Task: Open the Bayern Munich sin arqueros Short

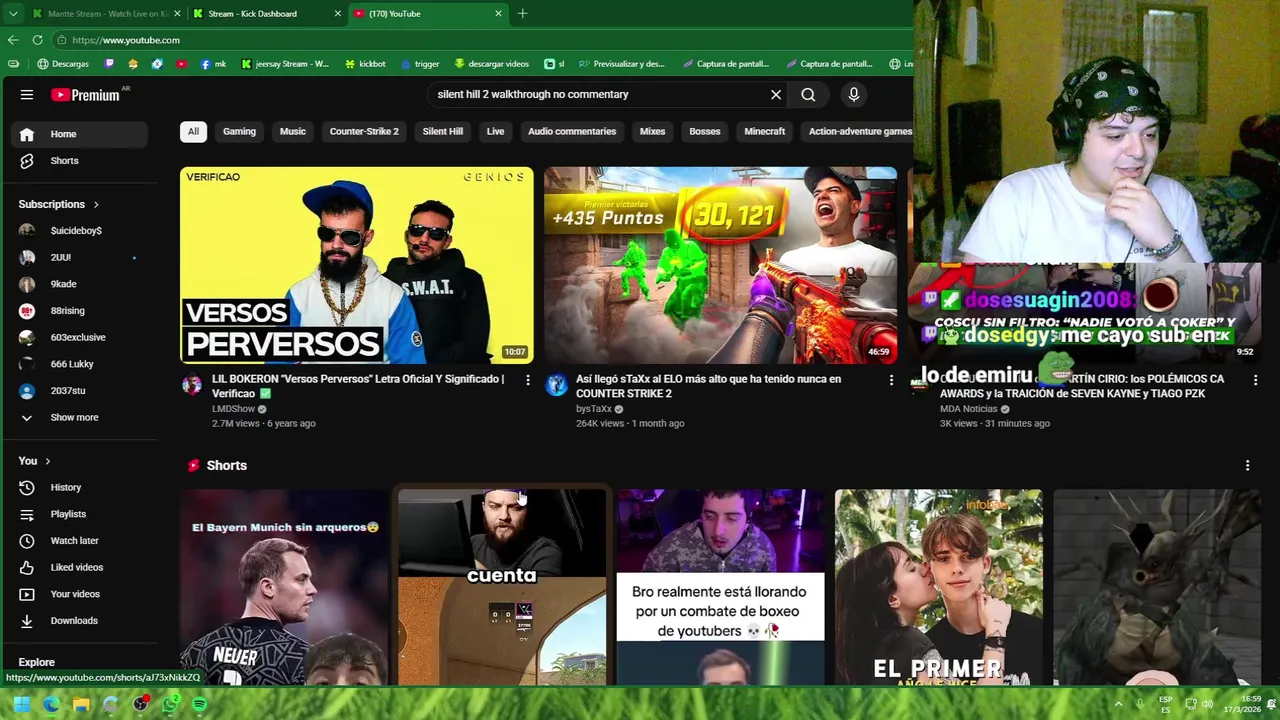Action: (283, 587)
